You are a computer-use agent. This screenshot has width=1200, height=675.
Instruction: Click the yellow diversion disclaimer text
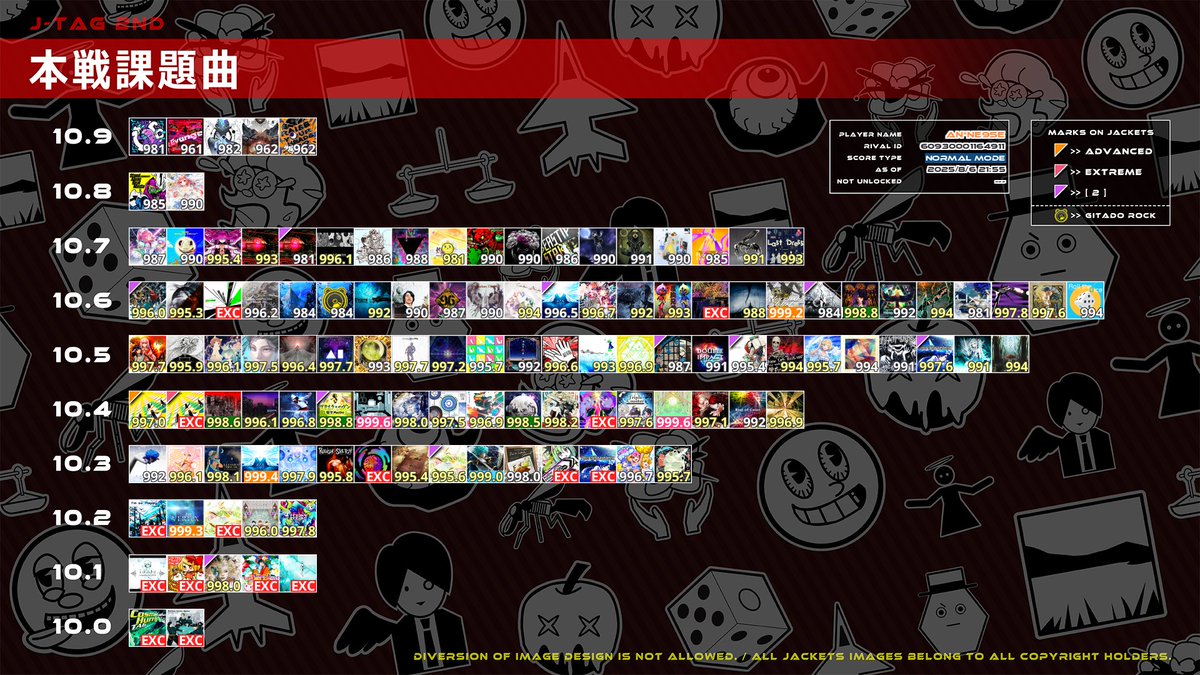[x=792, y=657]
